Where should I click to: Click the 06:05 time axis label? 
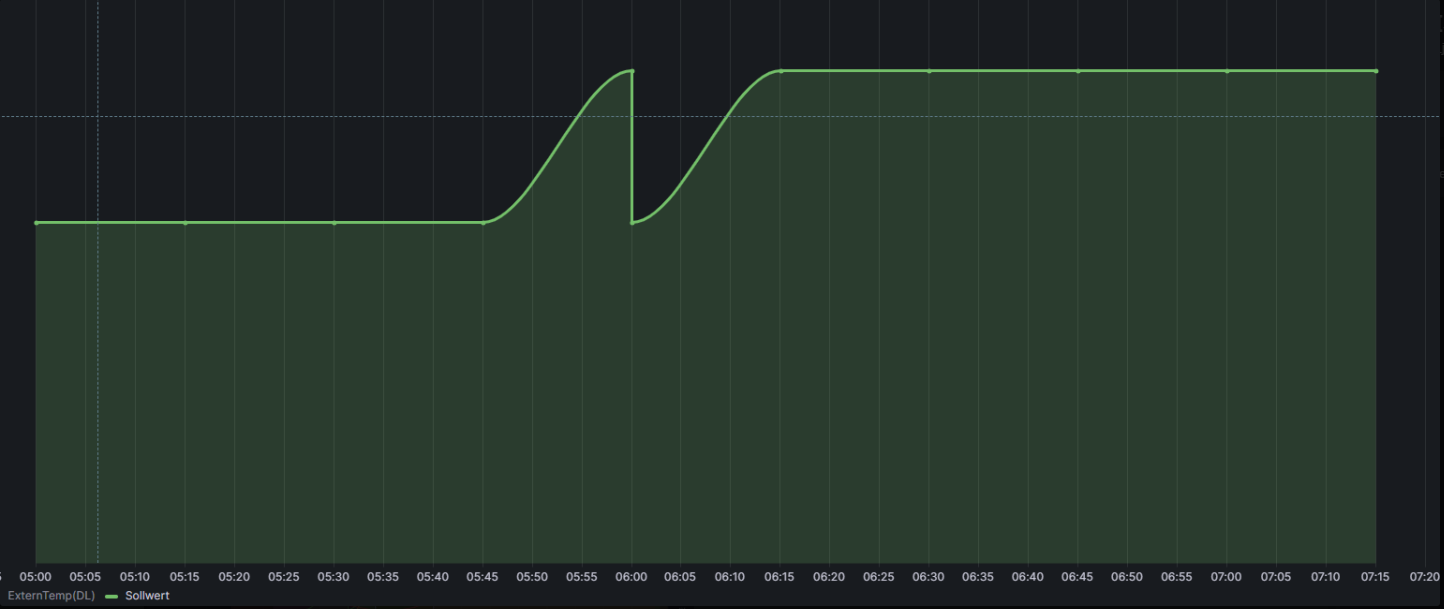click(681, 577)
